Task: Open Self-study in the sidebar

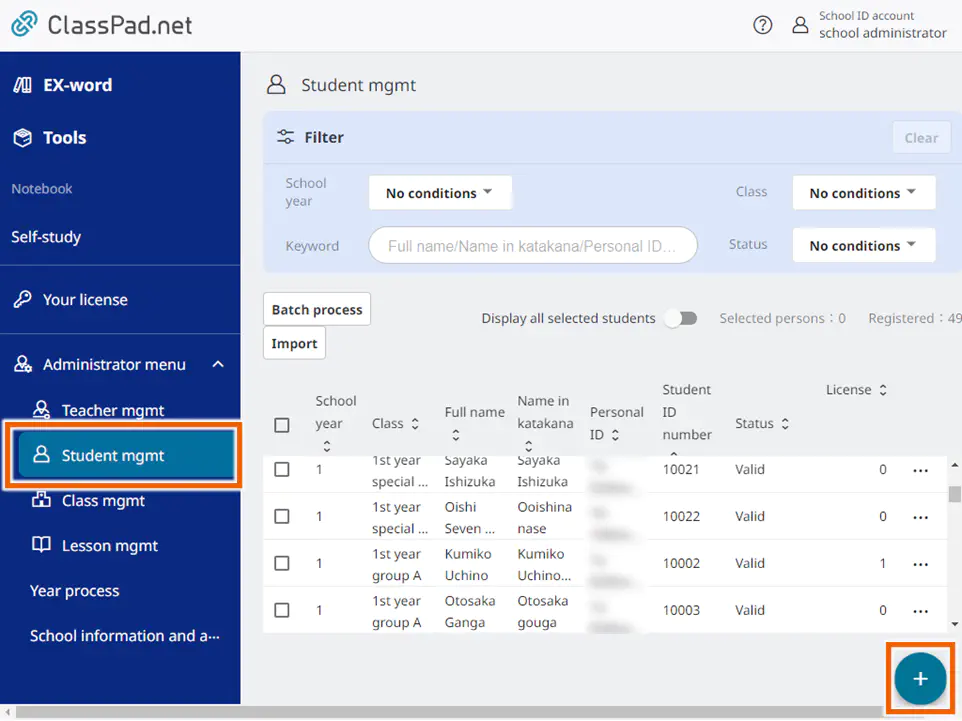Action: [46, 237]
